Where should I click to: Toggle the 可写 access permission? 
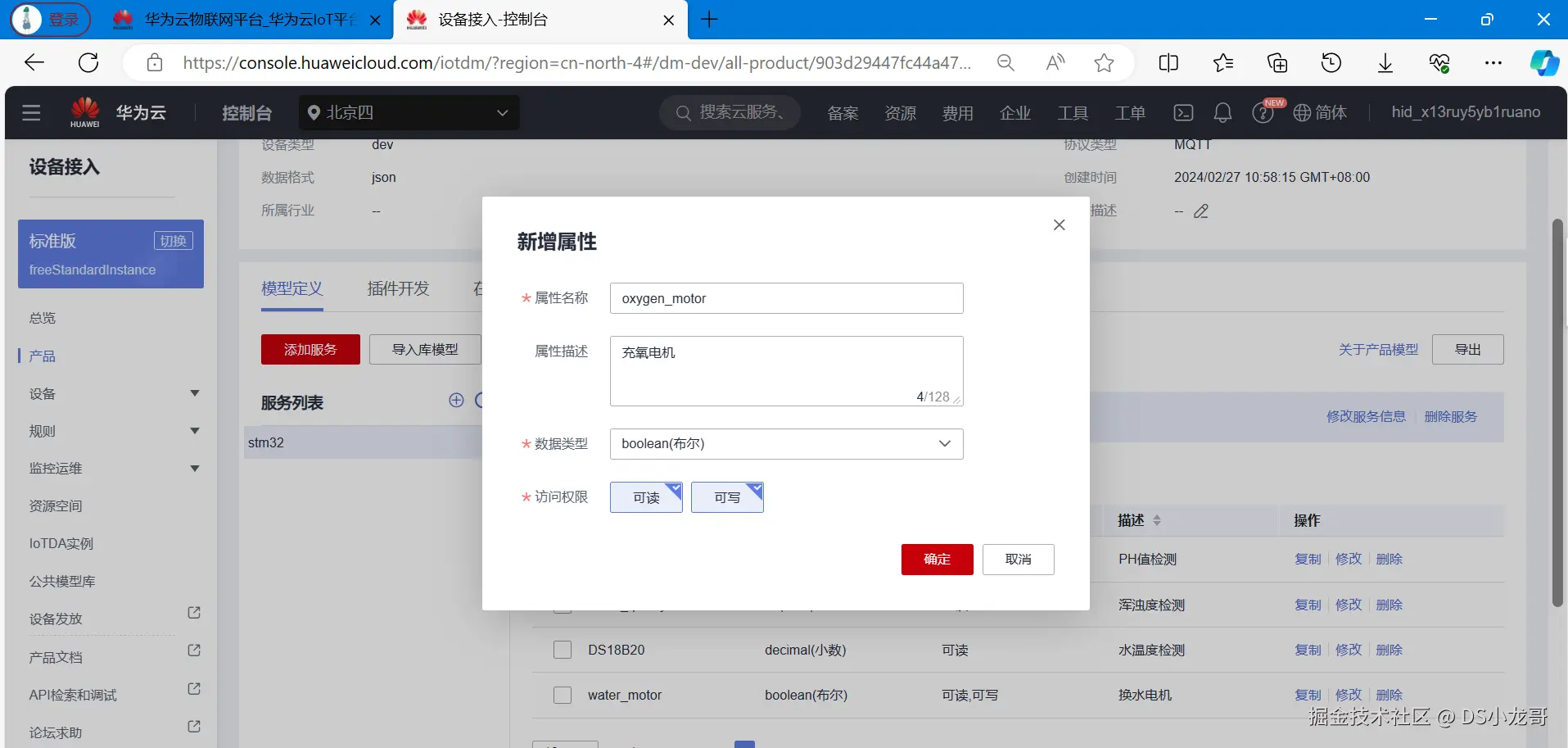pyautogui.click(x=727, y=497)
